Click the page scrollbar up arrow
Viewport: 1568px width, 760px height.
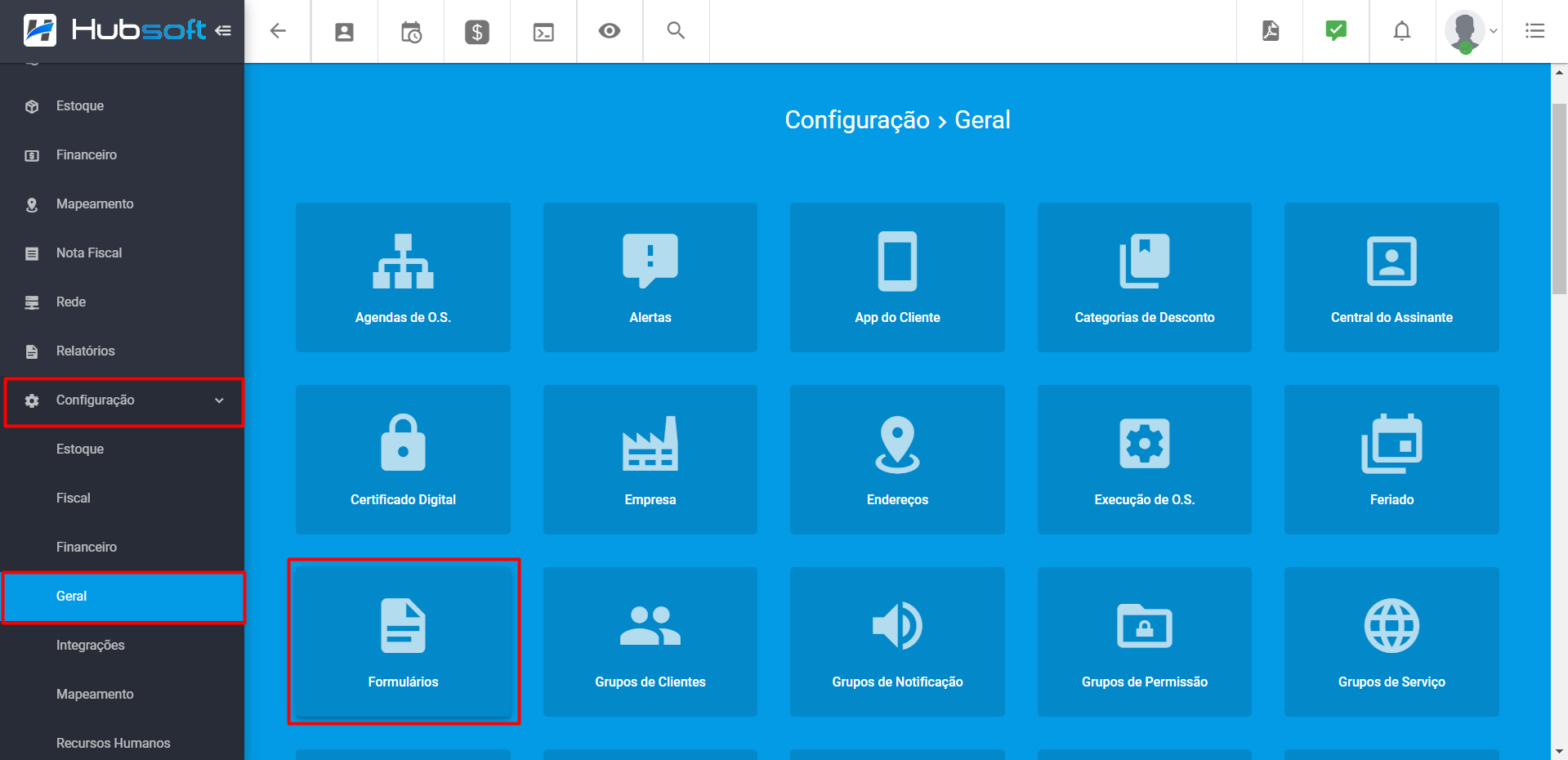(1559, 73)
